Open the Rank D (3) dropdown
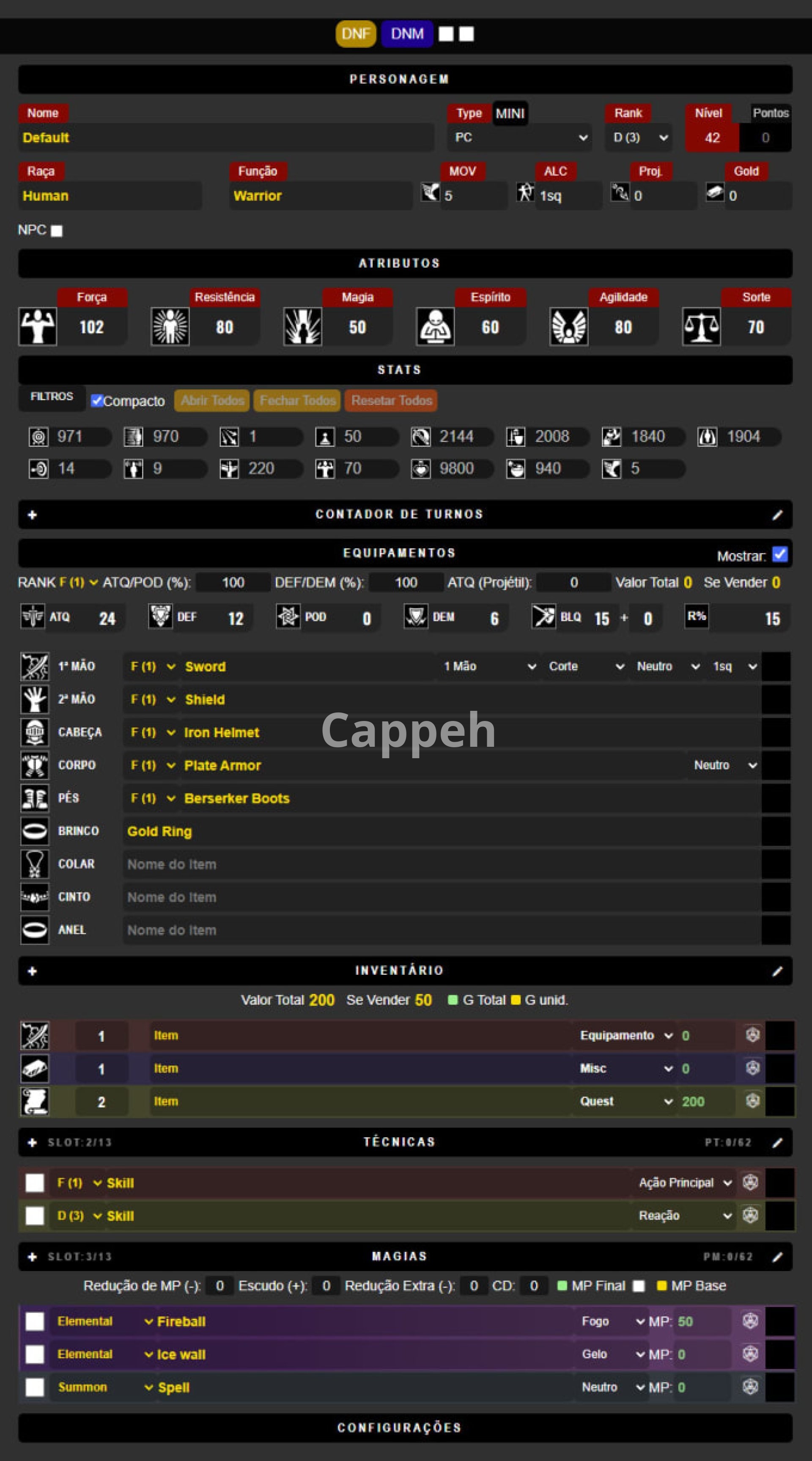 639,138
